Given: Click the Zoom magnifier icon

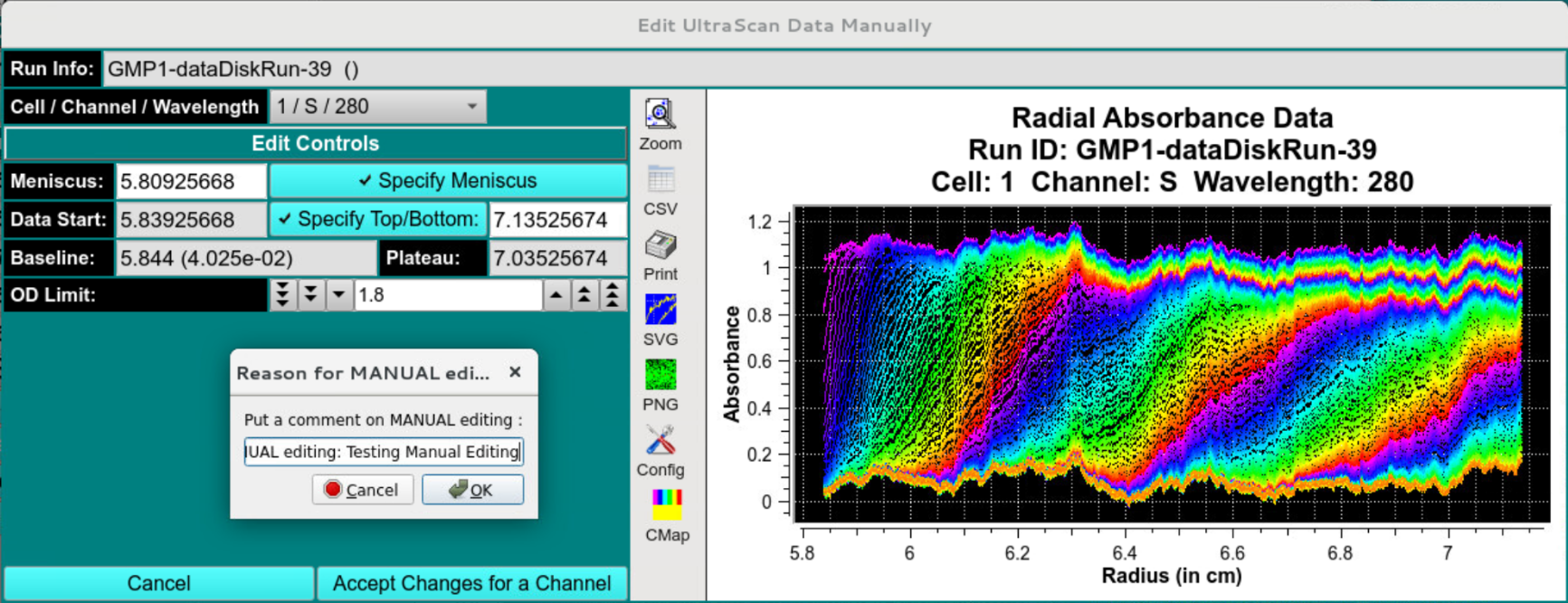Looking at the screenshot, I should (x=660, y=115).
